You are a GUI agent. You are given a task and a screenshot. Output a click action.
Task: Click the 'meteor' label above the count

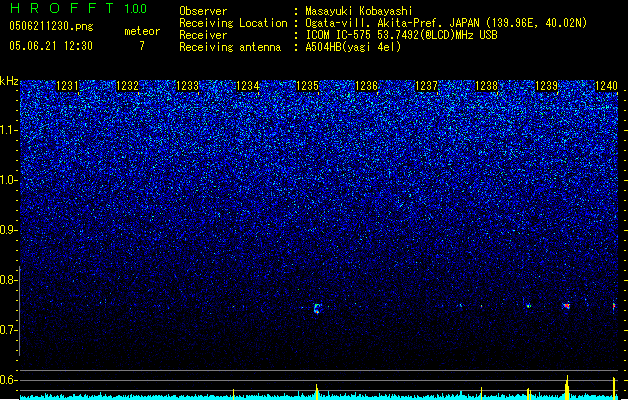pos(142,31)
